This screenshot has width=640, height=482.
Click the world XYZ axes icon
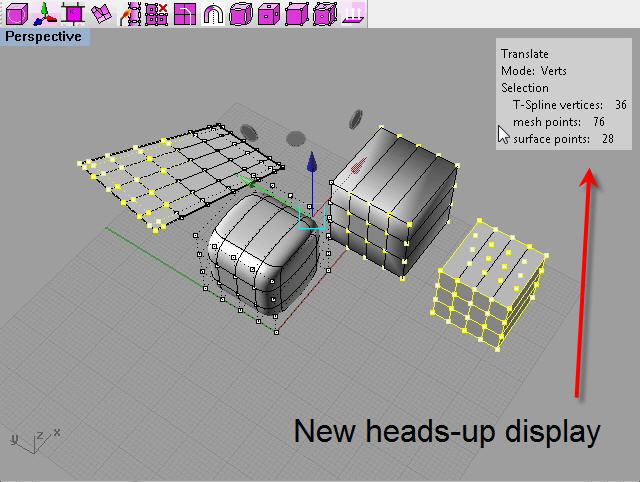coord(35,441)
